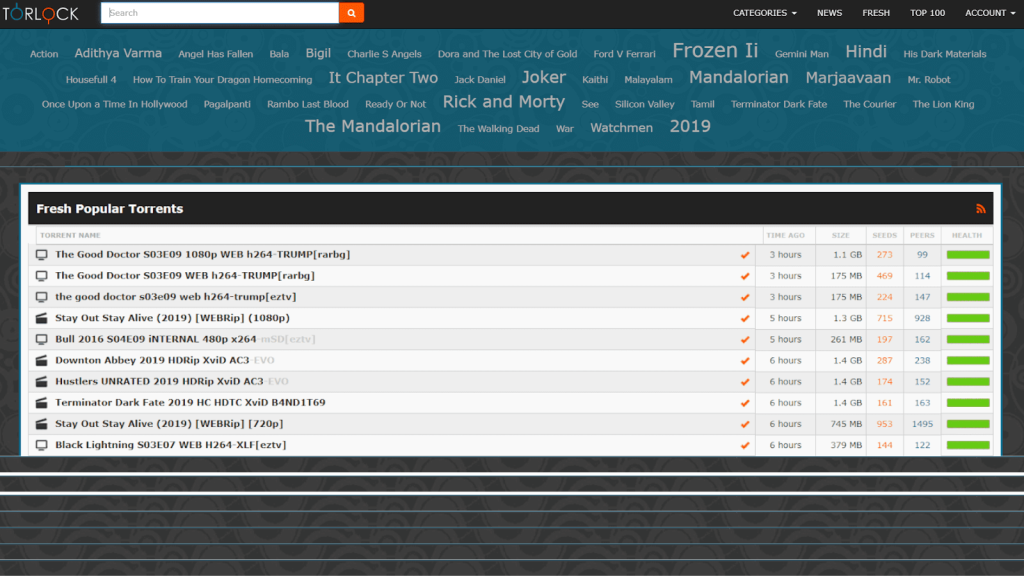Image resolution: width=1024 pixels, height=576 pixels.
Task: Open the FRESH menu item
Action: point(876,13)
